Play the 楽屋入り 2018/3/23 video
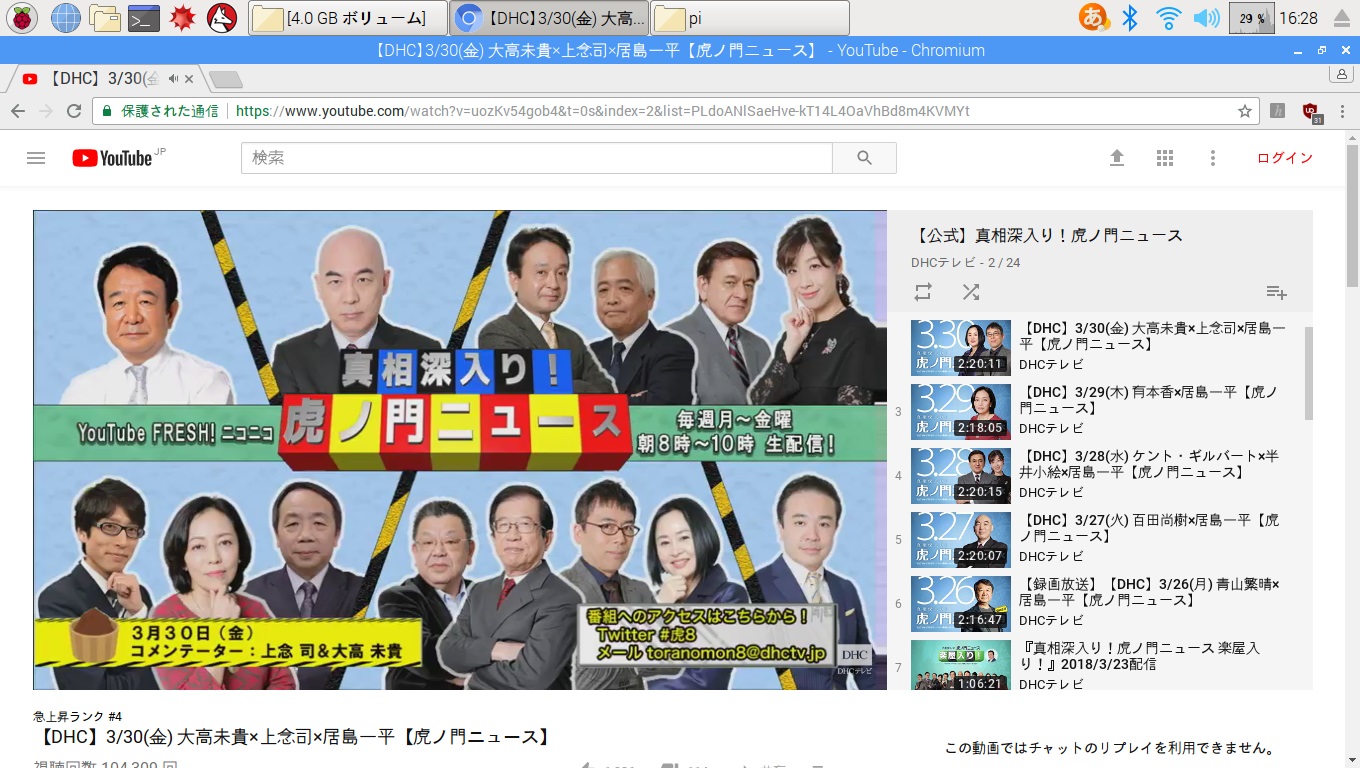The height and width of the screenshot is (768, 1360). click(x=960, y=665)
